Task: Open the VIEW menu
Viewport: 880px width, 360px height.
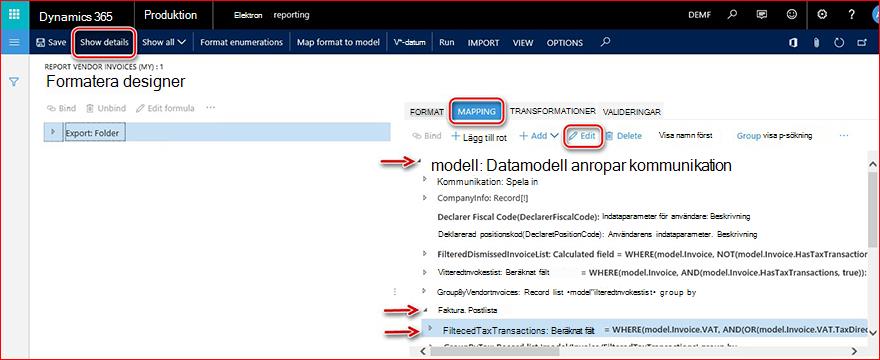Action: click(x=523, y=43)
